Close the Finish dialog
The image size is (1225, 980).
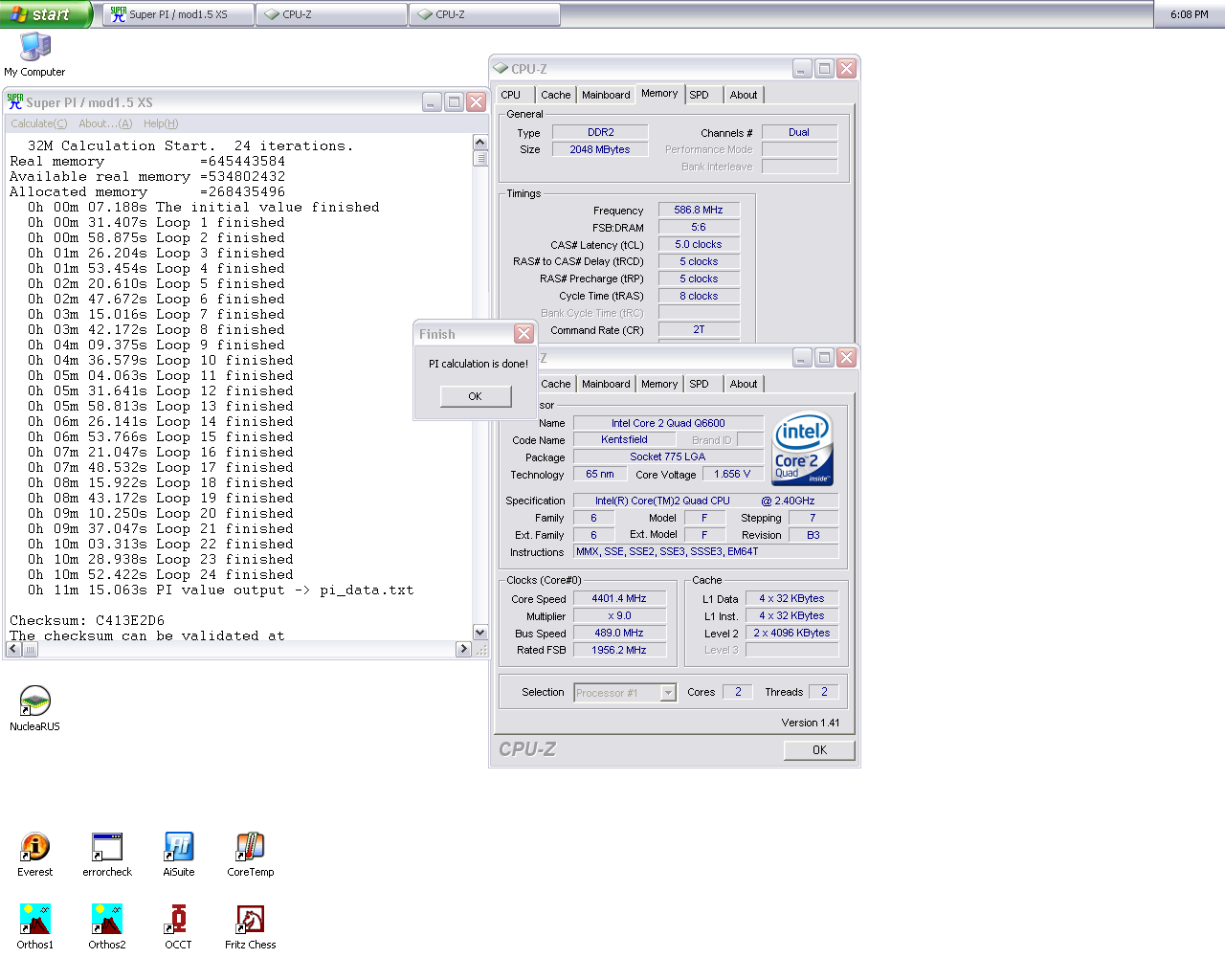coord(523,333)
